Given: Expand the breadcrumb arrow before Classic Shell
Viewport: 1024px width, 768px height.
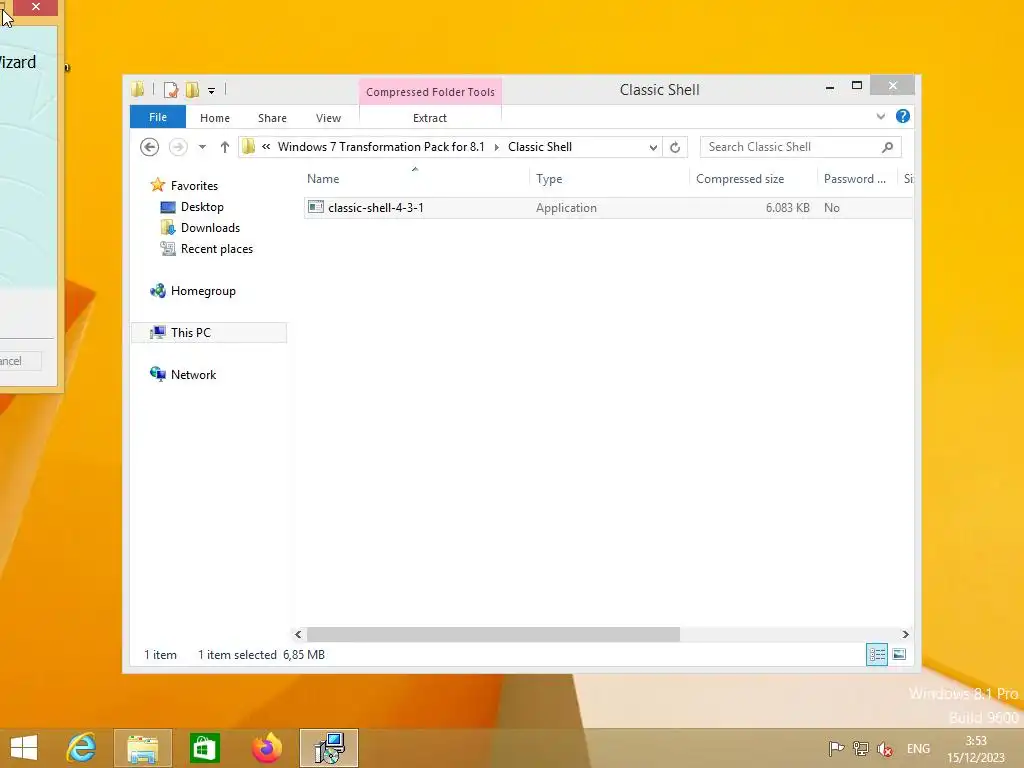Looking at the screenshot, I should [496, 147].
